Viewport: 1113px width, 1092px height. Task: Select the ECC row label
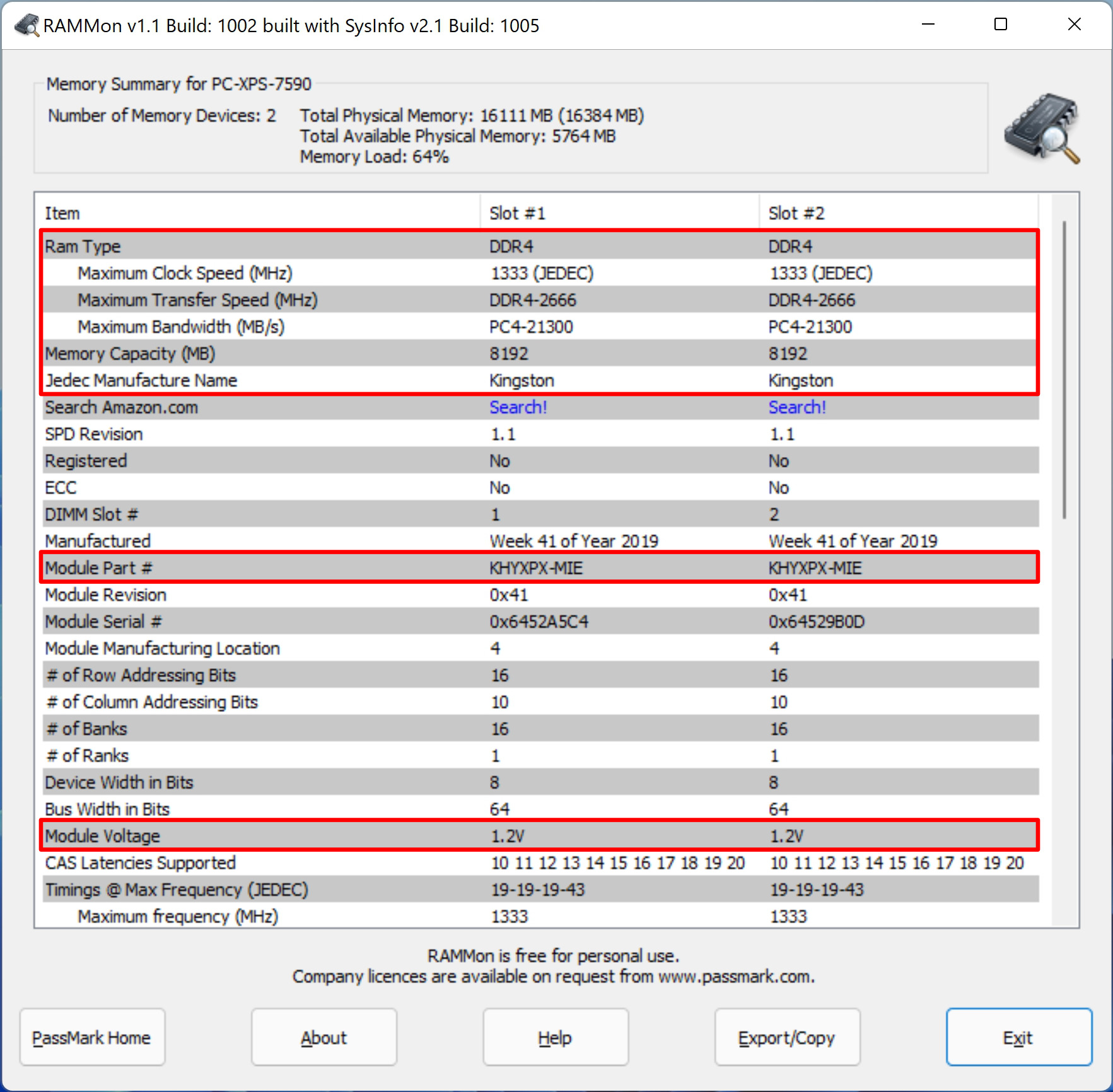click(x=61, y=487)
